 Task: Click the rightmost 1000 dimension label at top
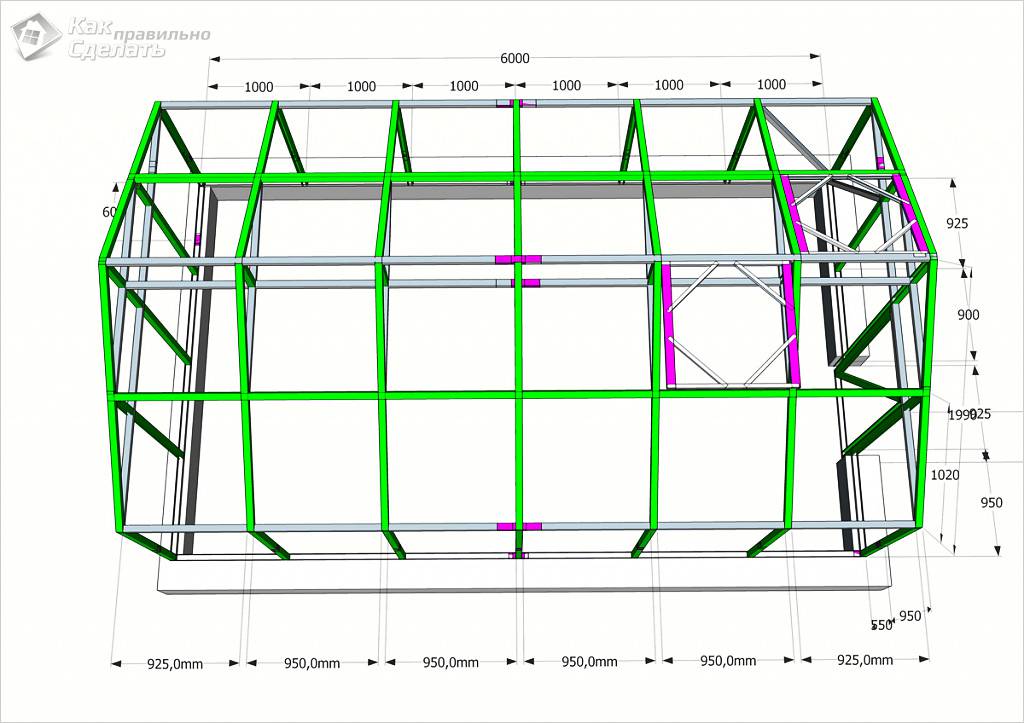(771, 85)
